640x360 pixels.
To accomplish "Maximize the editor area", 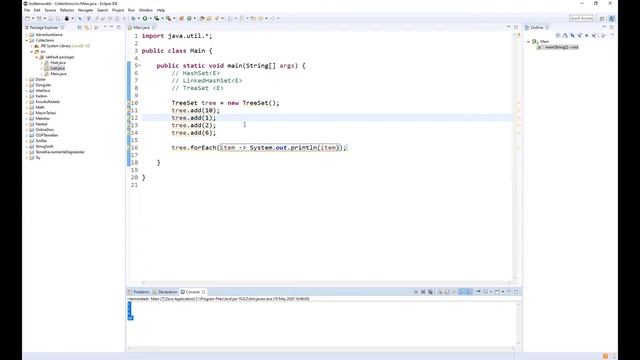I will tap(516, 27).
